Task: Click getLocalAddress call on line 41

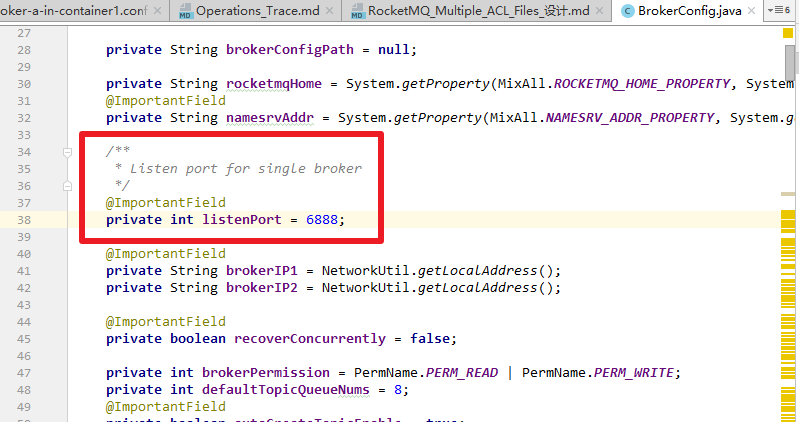Action: 477,271
